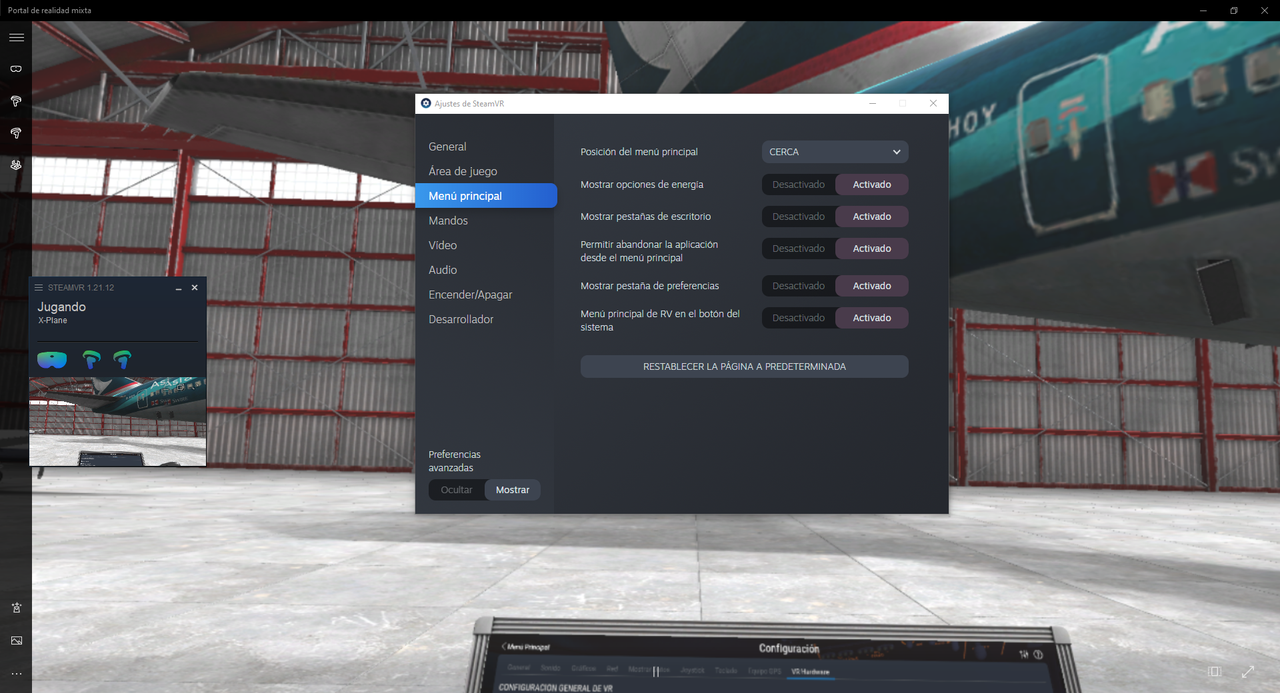1280x693 pixels.
Task: Minimize the Ajustes de SteamVR window
Action: tap(873, 103)
